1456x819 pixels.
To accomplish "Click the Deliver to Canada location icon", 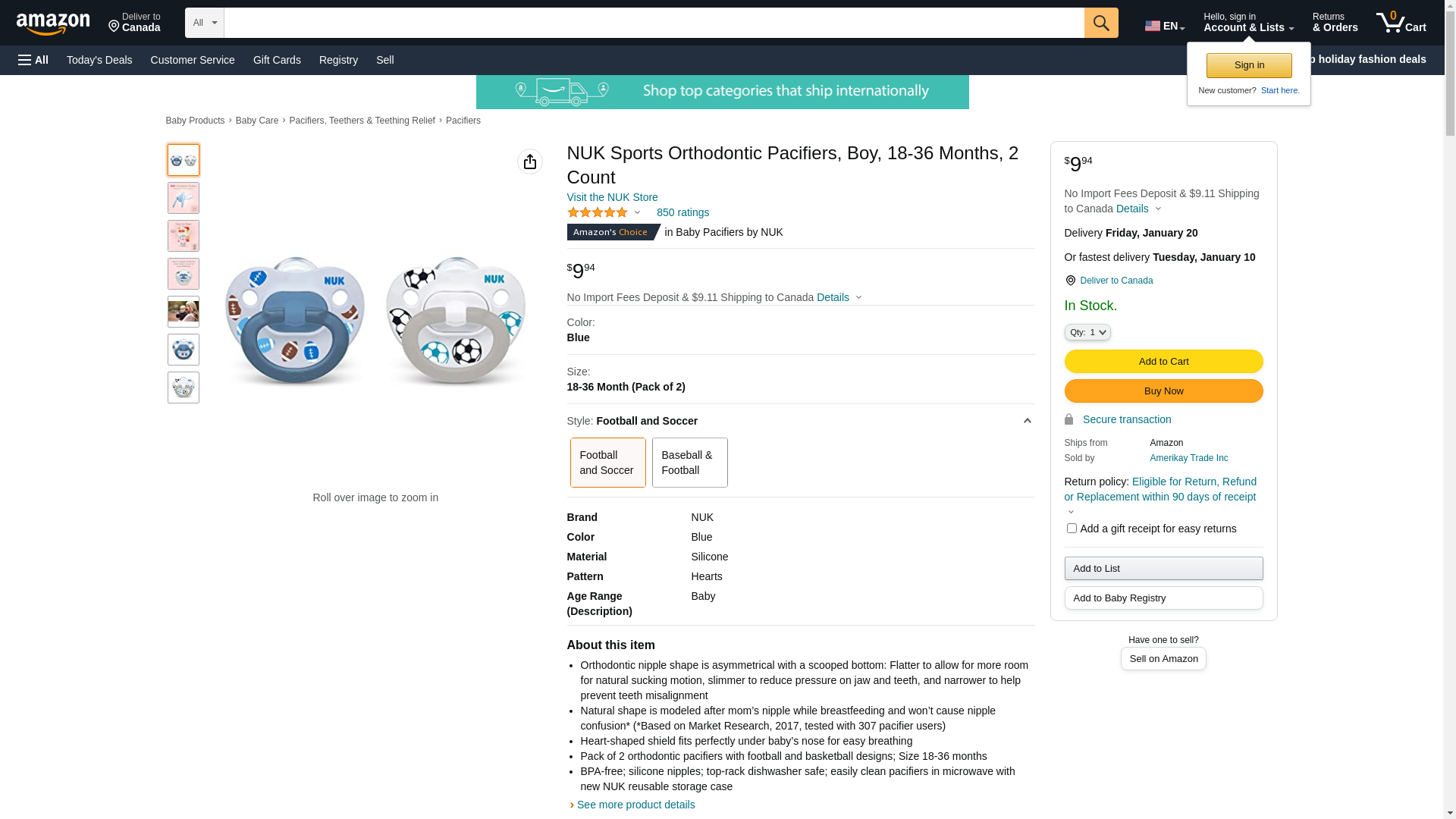I will tap(115, 27).
